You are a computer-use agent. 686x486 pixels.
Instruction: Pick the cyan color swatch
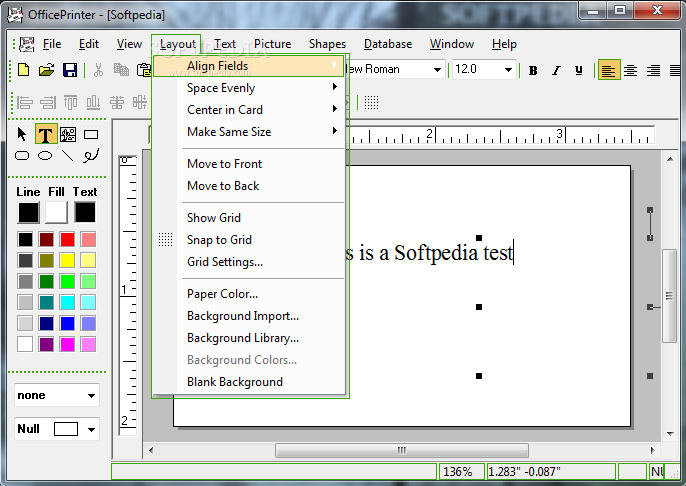pyautogui.click(x=67, y=302)
